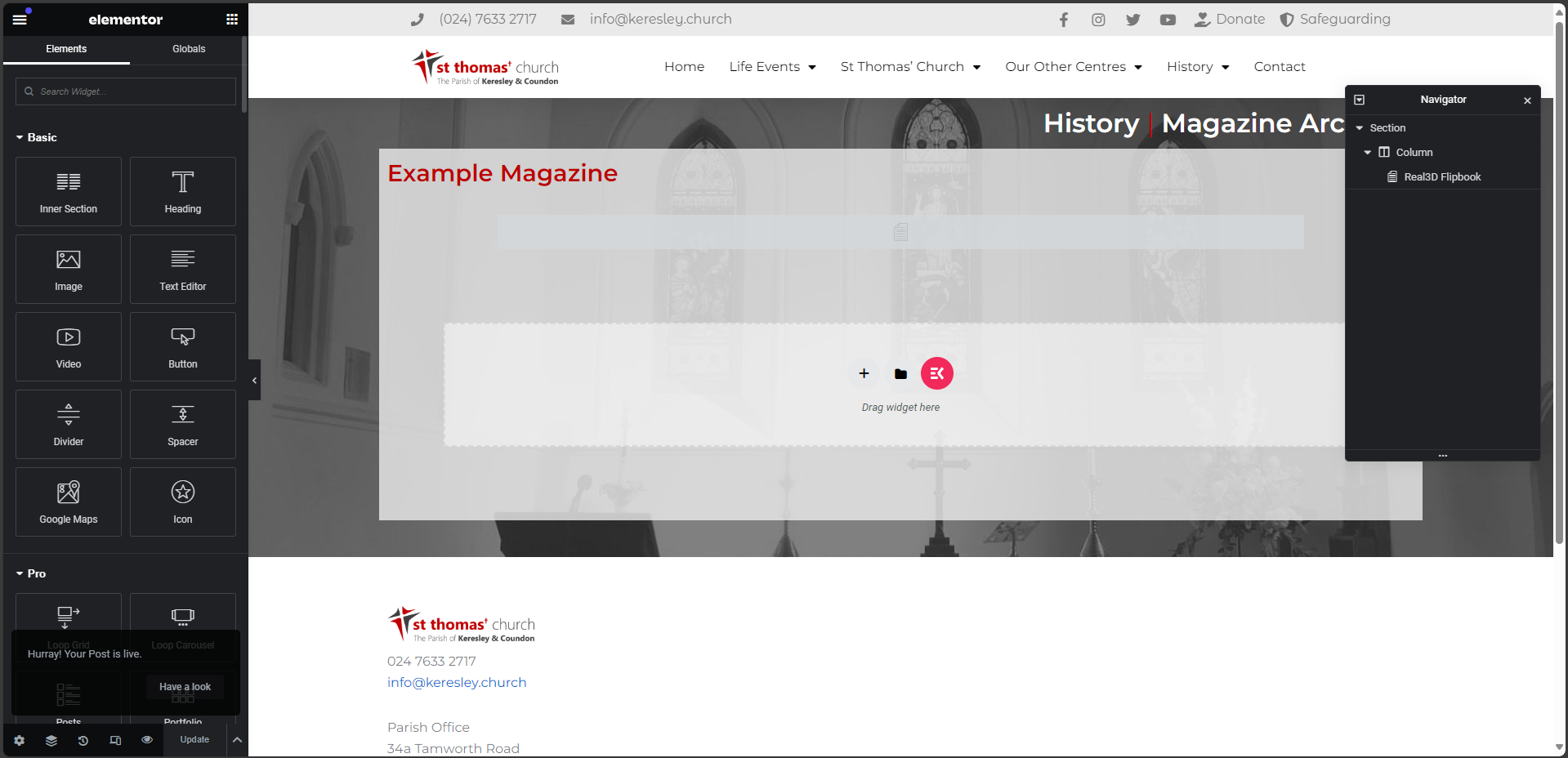
Task: Click the info@keresley.church email in the top bar
Action: point(660,20)
